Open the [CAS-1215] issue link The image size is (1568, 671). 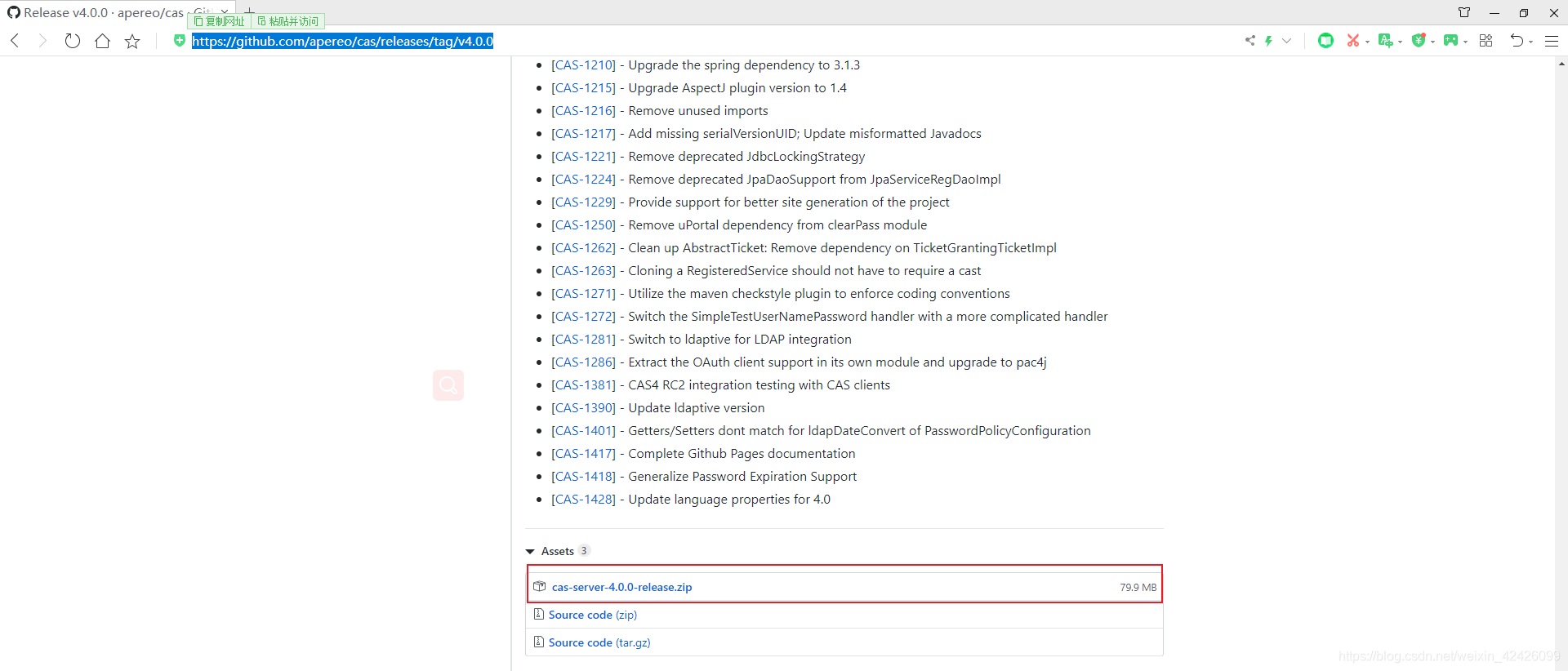pyautogui.click(x=583, y=88)
